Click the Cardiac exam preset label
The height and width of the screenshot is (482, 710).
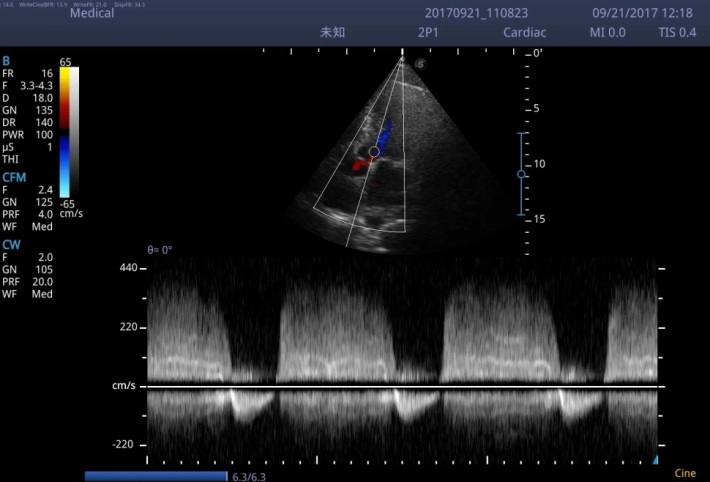(525, 33)
